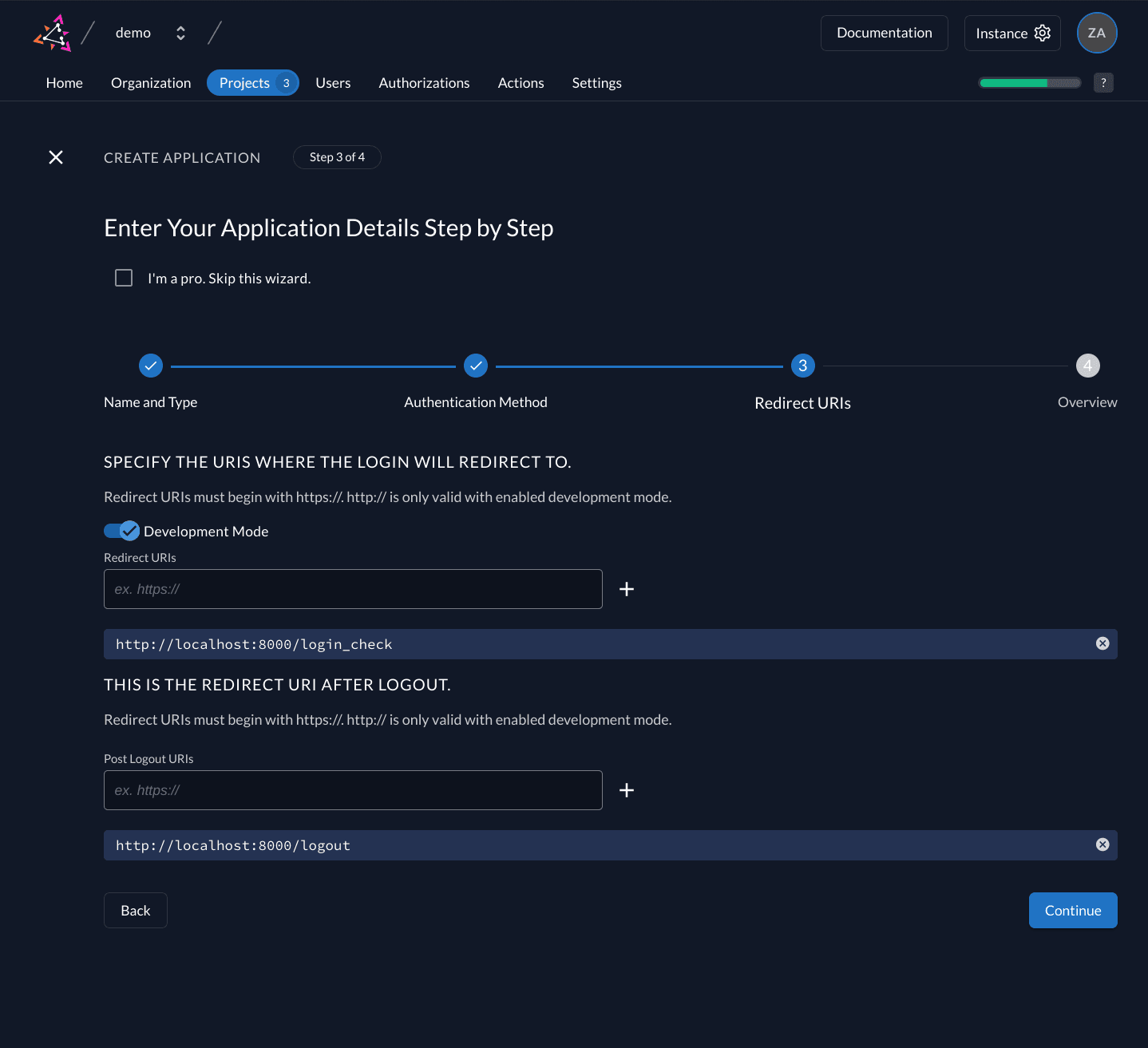The width and height of the screenshot is (1148, 1048).
Task: Check the 'I'm a pro. Skip this wizard' box
Action: click(124, 278)
